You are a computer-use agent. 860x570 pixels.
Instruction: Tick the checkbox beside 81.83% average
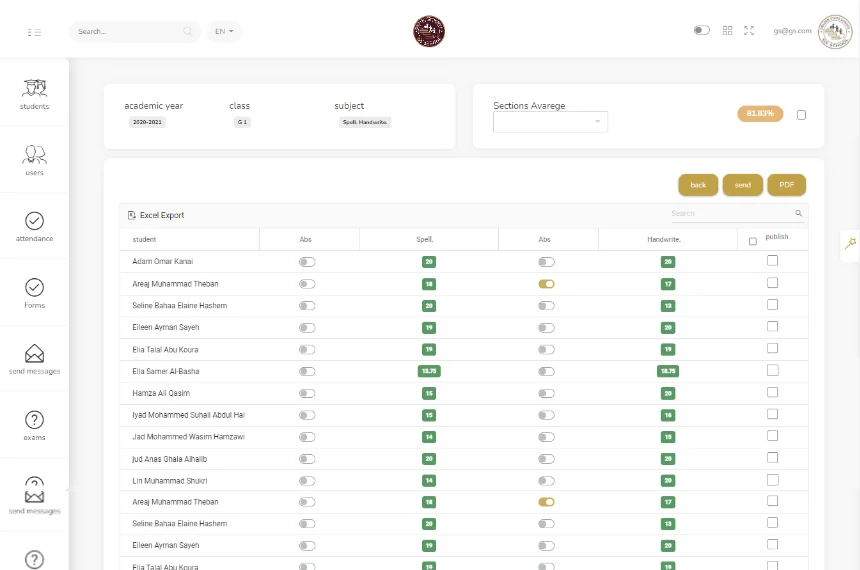coord(801,115)
